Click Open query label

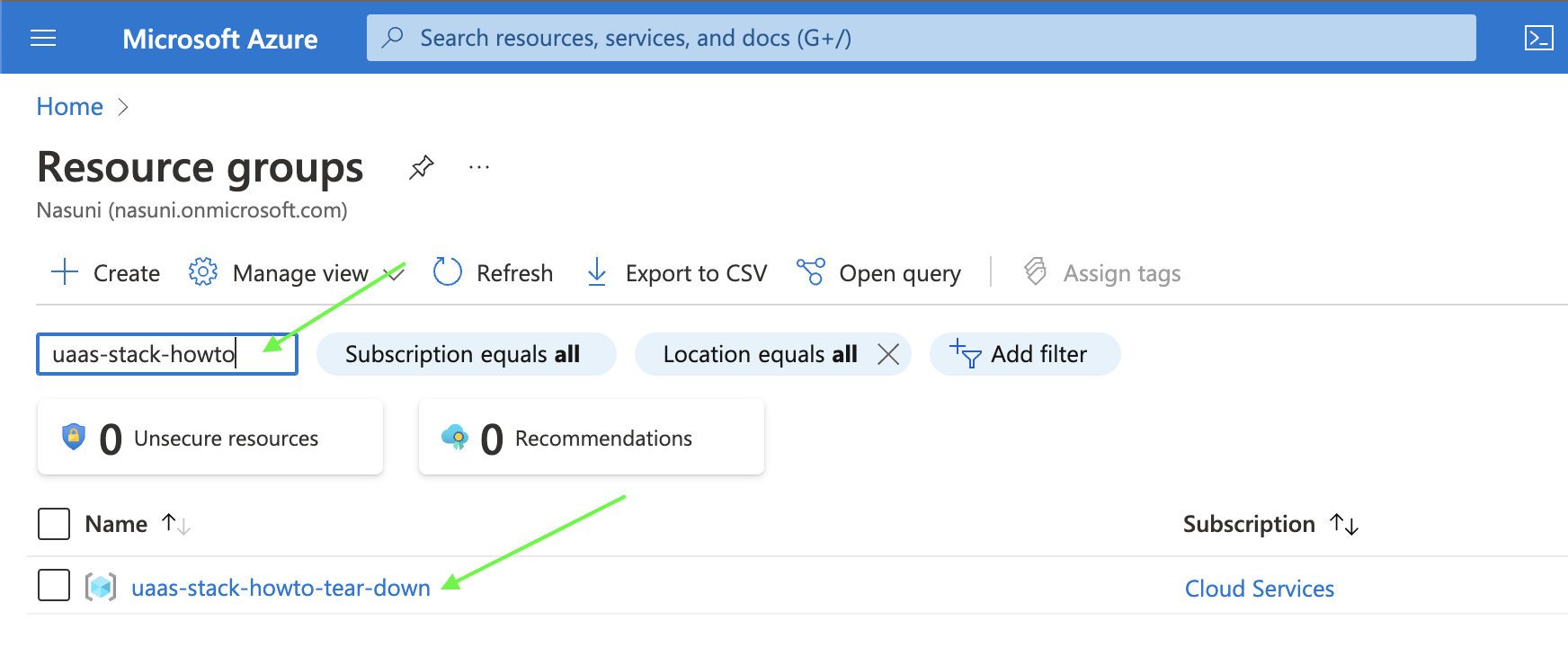pyautogui.click(x=900, y=273)
